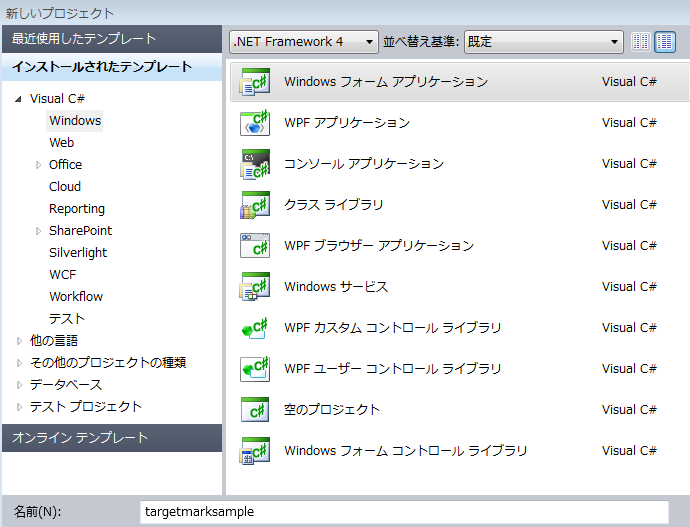Select 'WPF ユーザー コントロール ライブラリ' name

pyautogui.click(x=393, y=369)
